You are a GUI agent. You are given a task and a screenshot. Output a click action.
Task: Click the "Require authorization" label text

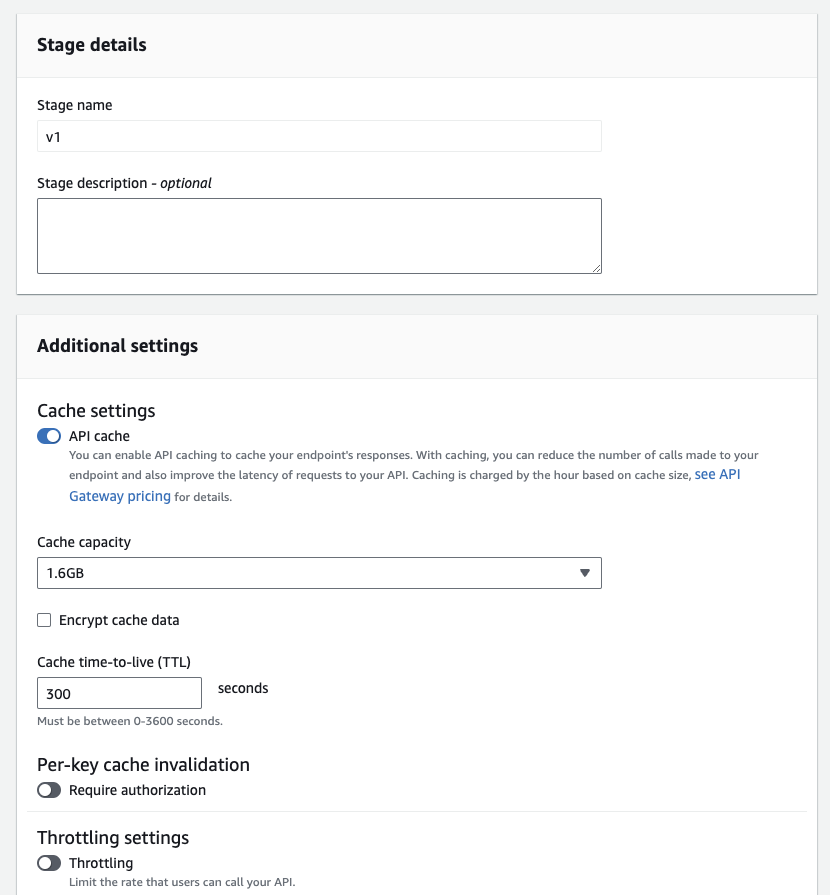tap(137, 790)
